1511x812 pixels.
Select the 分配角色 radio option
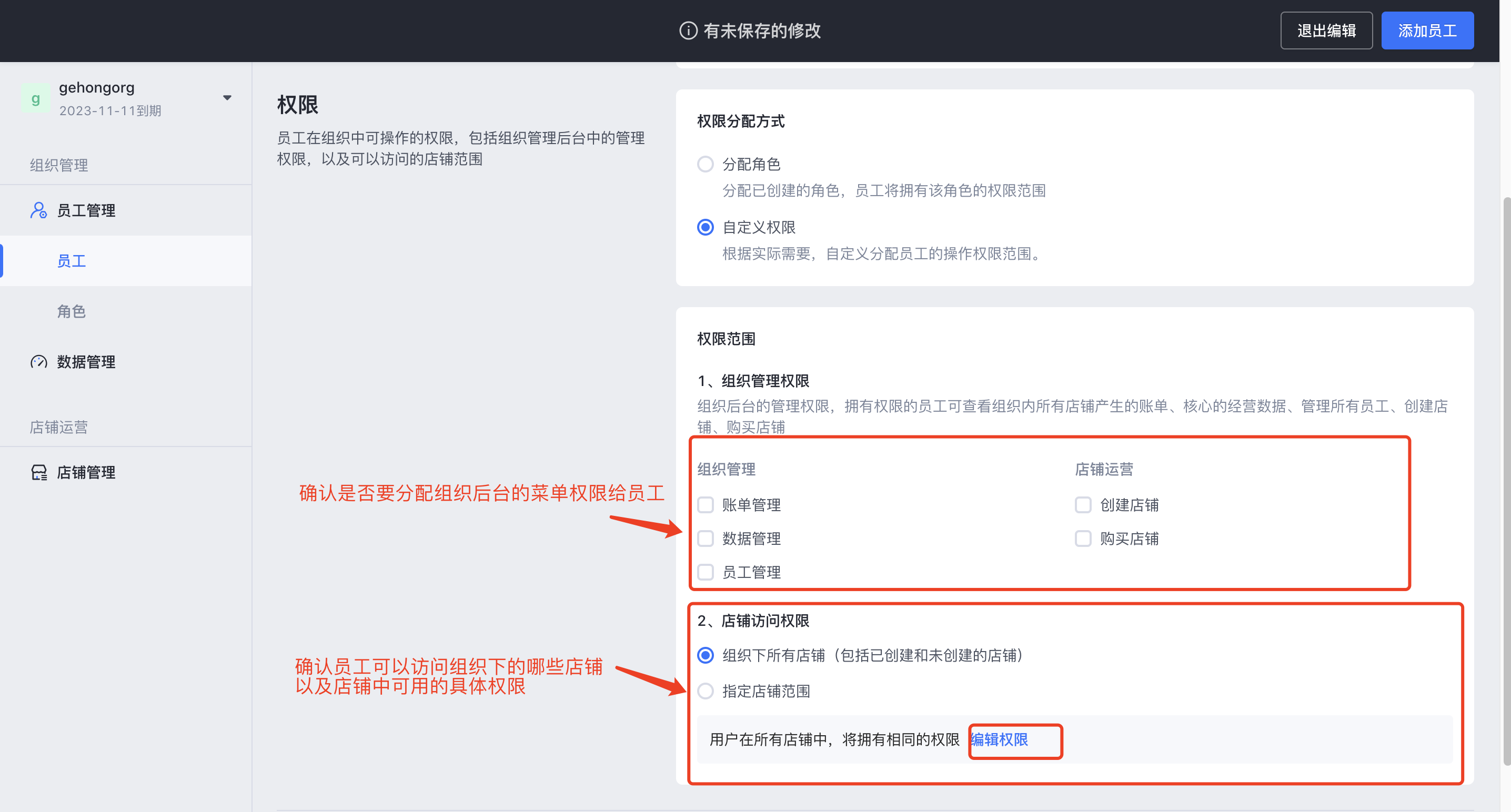coord(705,164)
